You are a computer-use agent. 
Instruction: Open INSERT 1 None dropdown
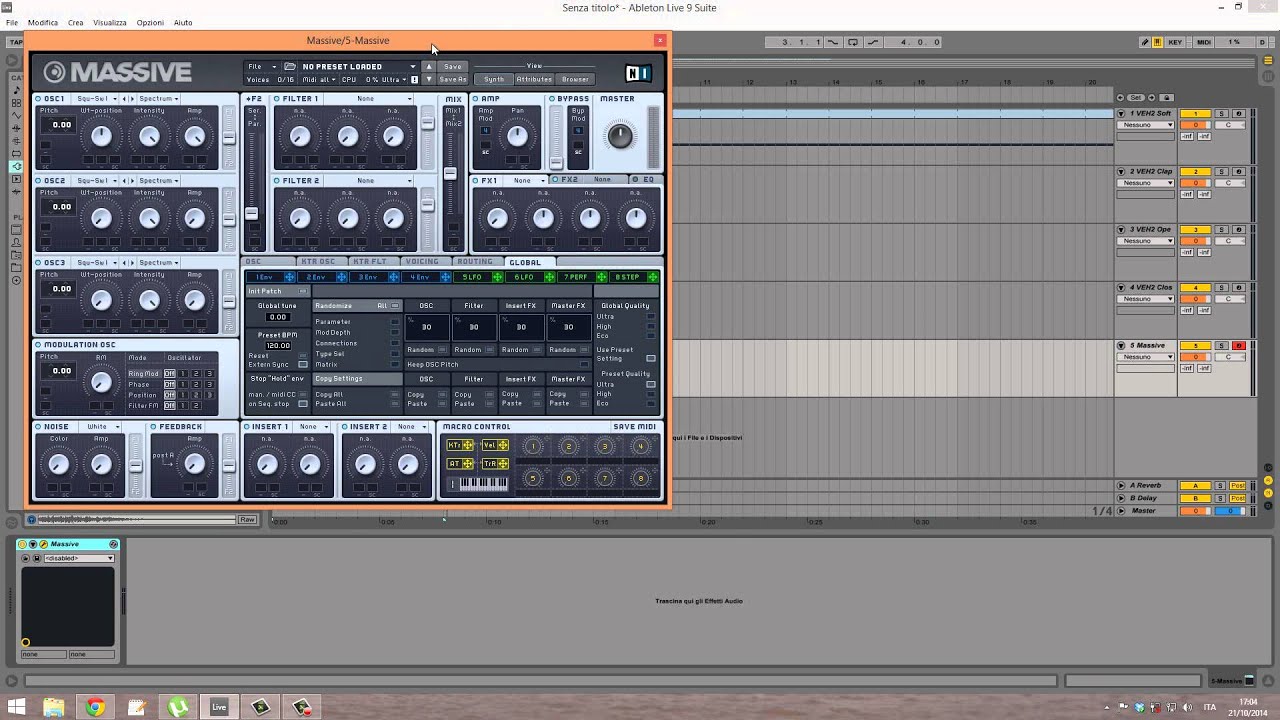[x=314, y=427]
